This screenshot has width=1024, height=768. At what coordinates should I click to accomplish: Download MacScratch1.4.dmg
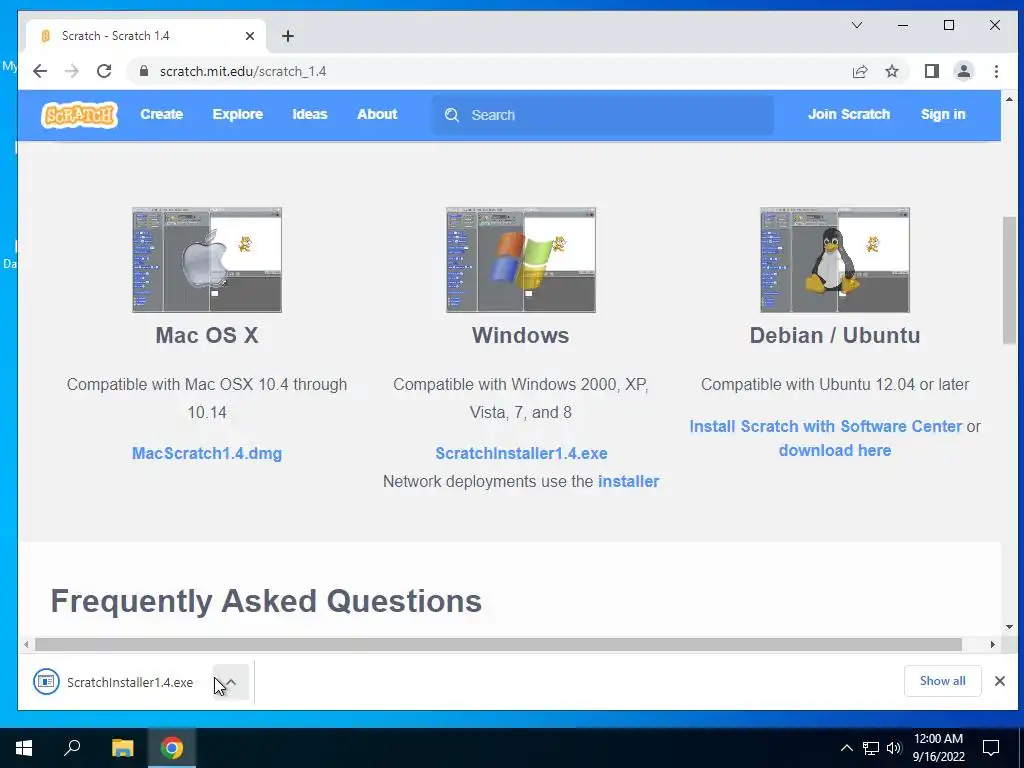point(207,453)
